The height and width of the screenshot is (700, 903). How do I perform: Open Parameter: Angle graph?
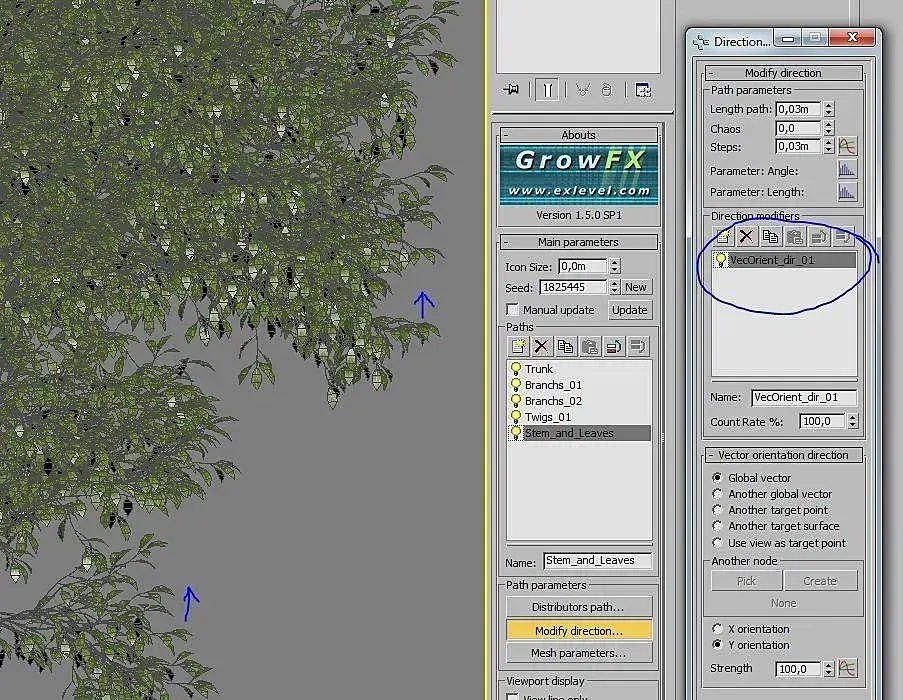847,170
